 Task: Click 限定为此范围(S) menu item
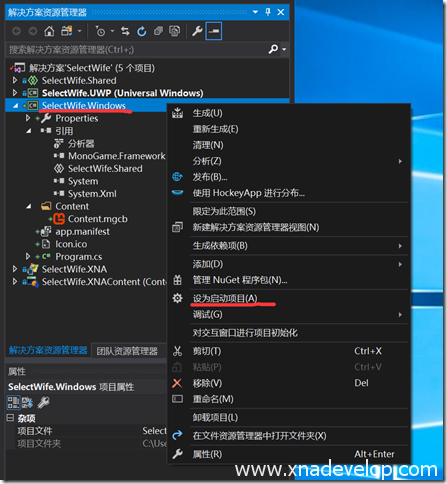point(289,211)
